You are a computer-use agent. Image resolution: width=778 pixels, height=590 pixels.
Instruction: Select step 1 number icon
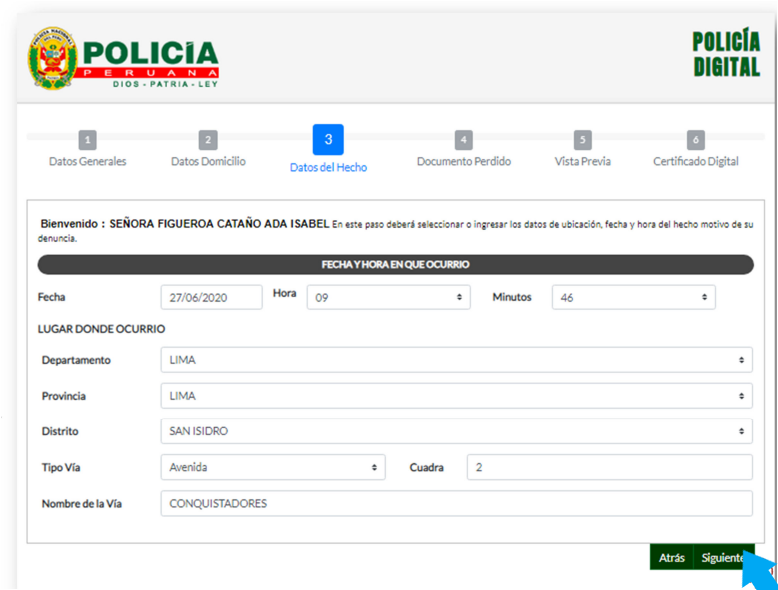[x=88, y=140]
